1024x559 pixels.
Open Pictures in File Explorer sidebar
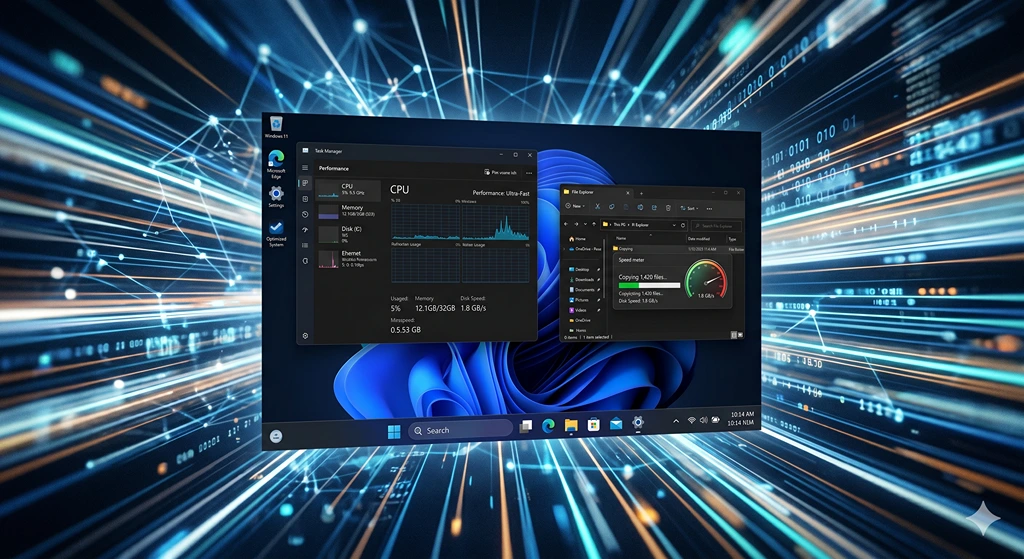[x=579, y=300]
